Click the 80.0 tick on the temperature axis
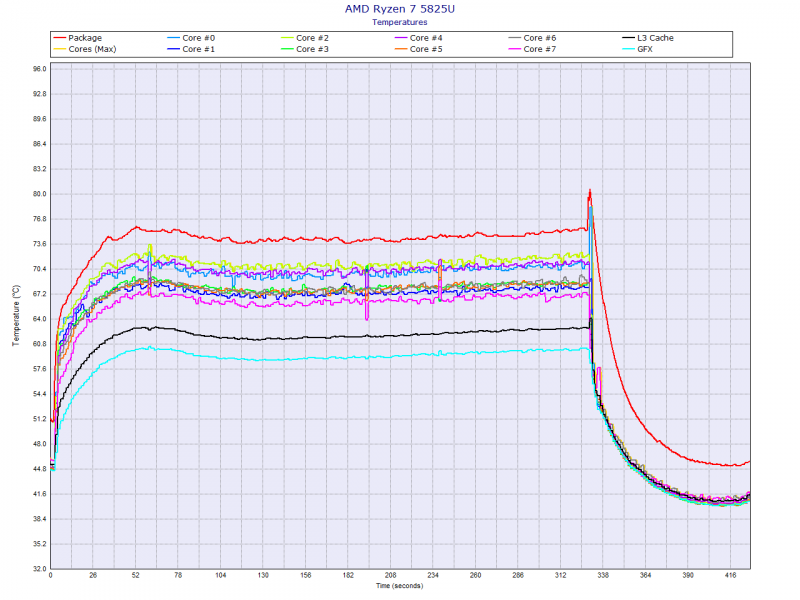The width and height of the screenshot is (800, 600). 40,194
